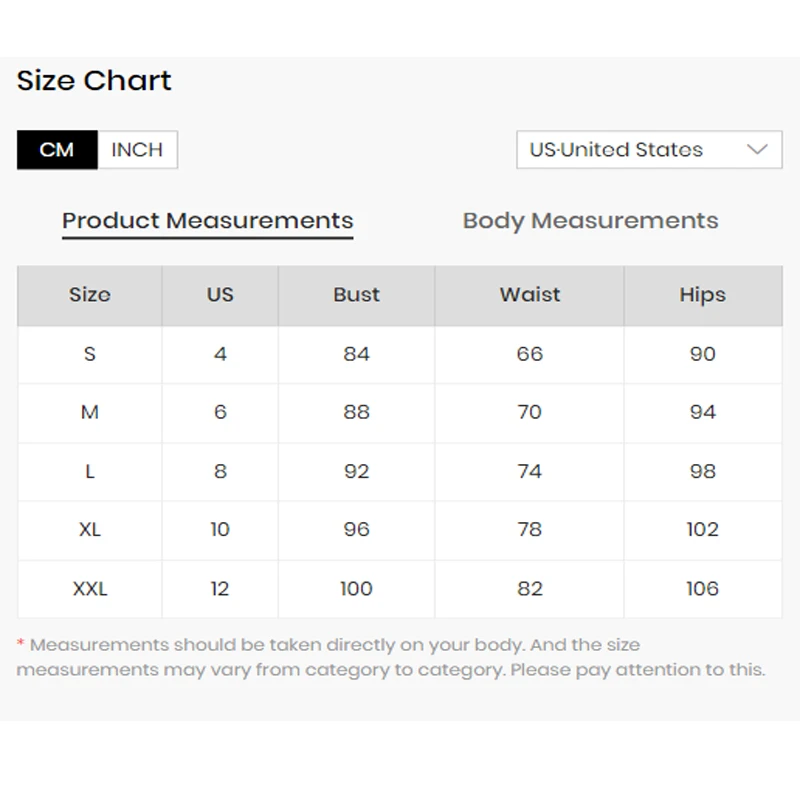
Task: Select the XL size row
Action: pos(90,529)
